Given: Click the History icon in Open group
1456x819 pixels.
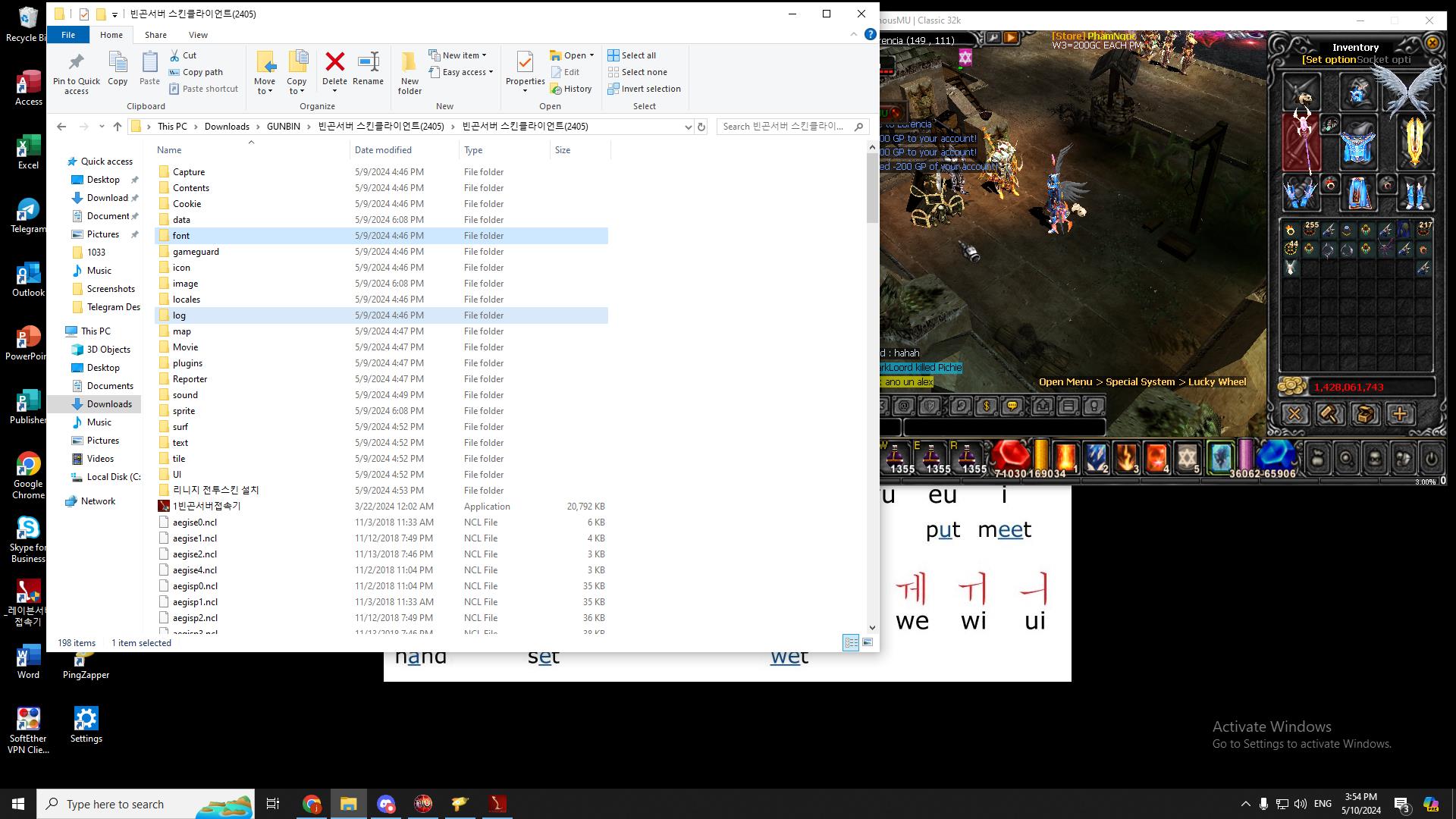Looking at the screenshot, I should click(556, 89).
